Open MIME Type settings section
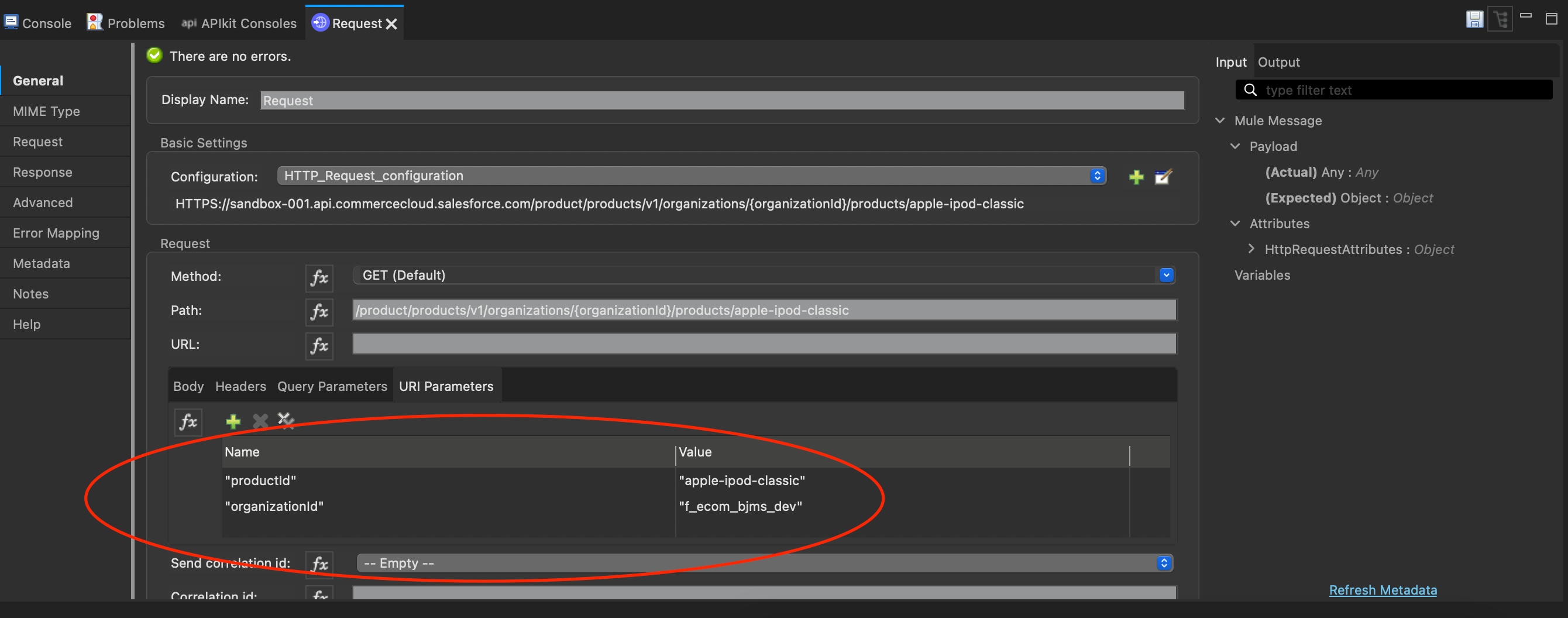 coord(66,111)
